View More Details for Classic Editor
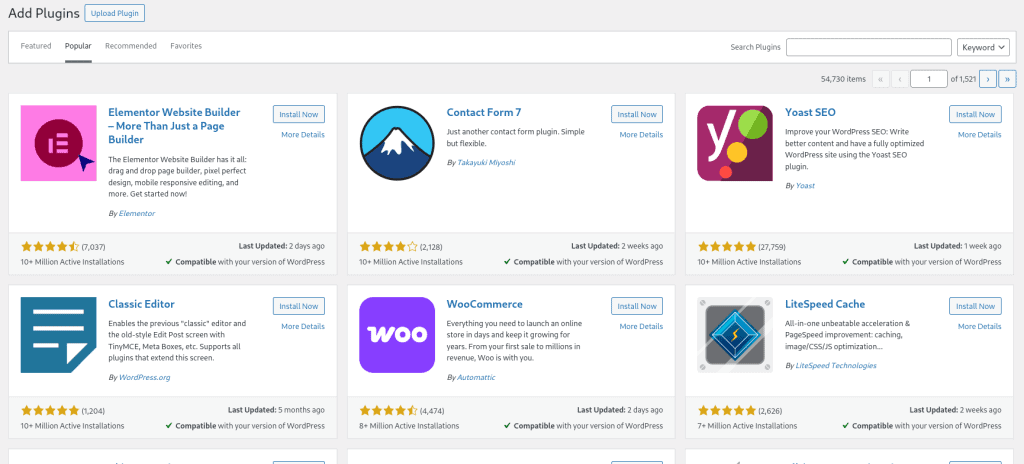 tap(303, 326)
